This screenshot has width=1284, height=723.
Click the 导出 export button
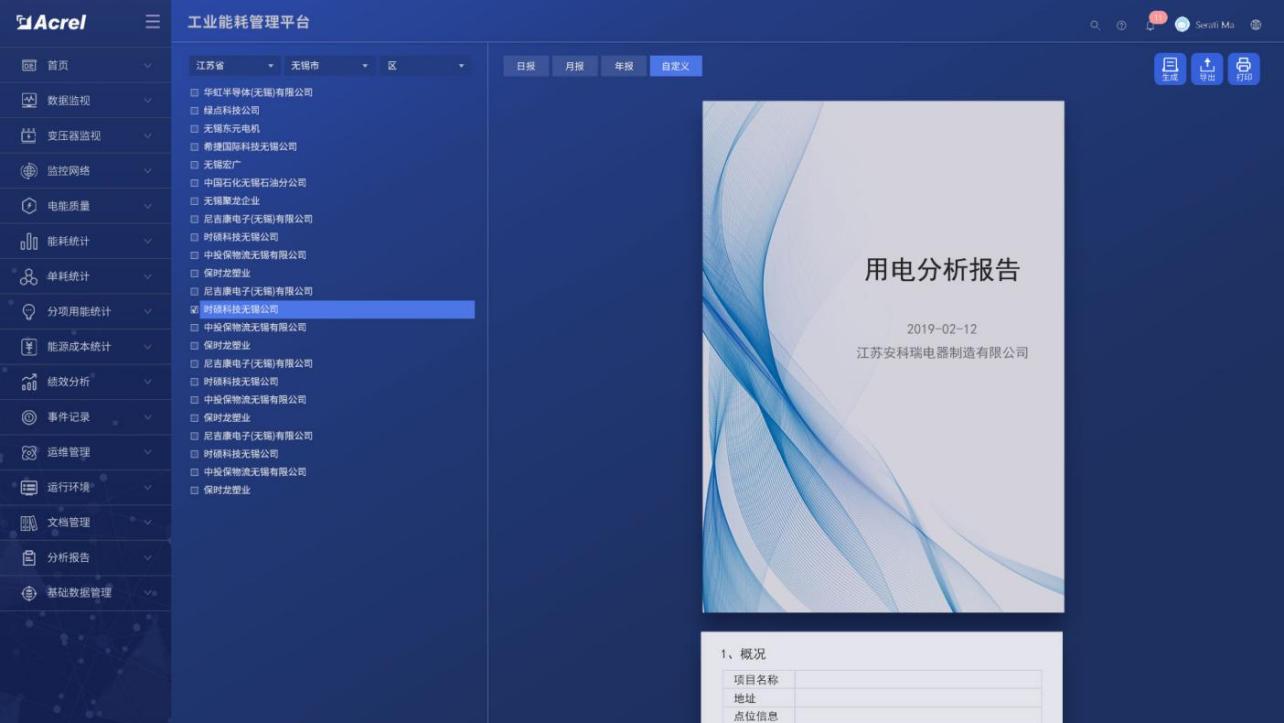1206,68
